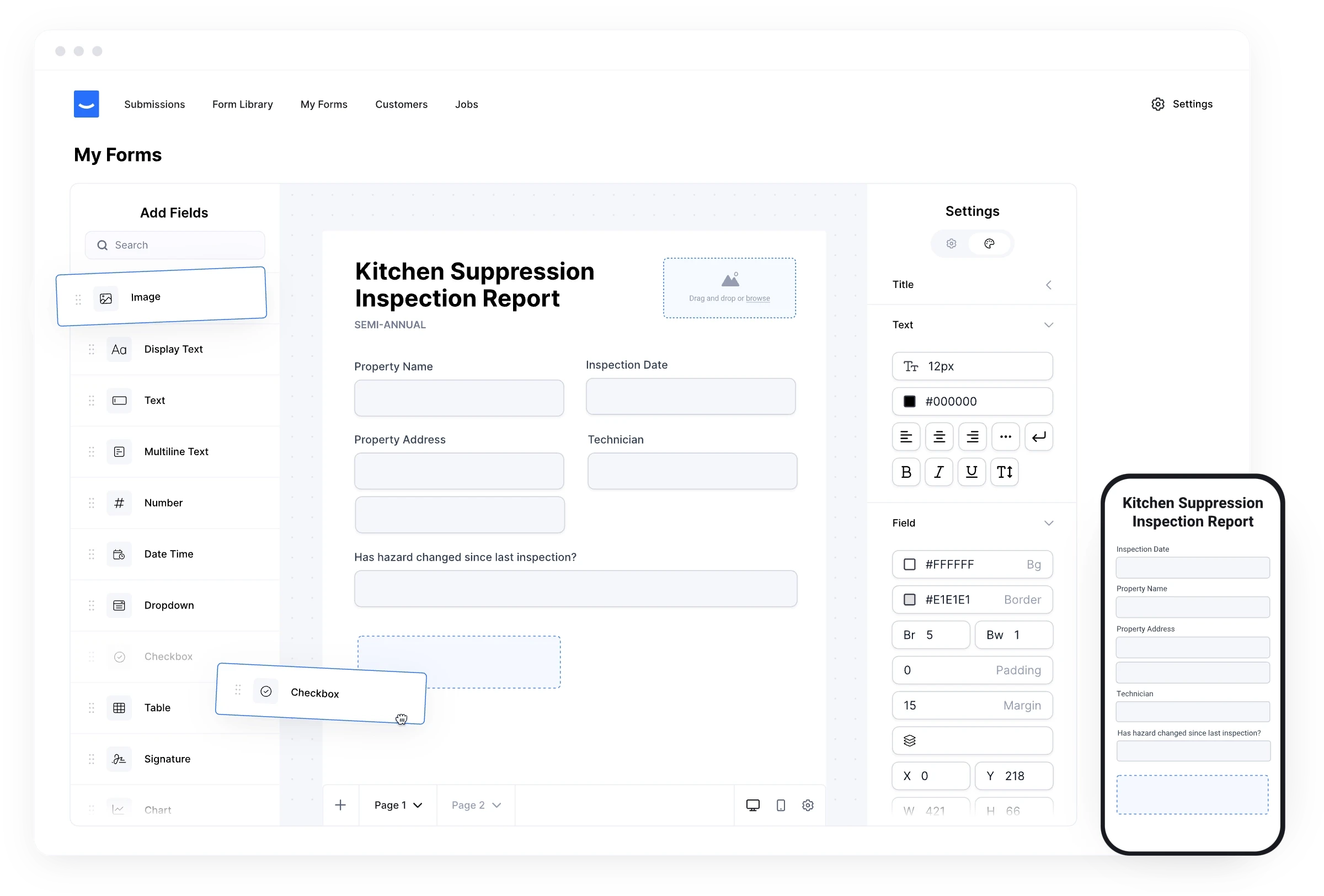The width and height of the screenshot is (1324, 896).
Task: Toggle underline text formatting
Action: tap(971, 472)
